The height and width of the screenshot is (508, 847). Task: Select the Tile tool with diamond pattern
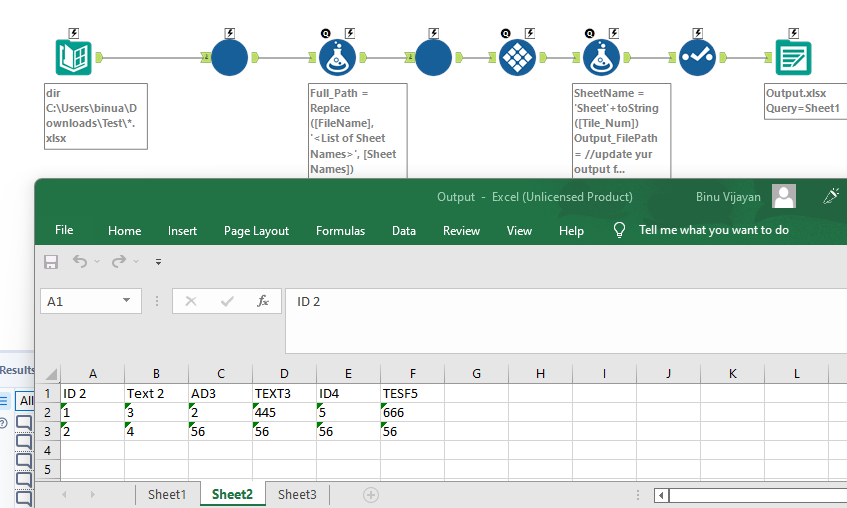pos(517,58)
